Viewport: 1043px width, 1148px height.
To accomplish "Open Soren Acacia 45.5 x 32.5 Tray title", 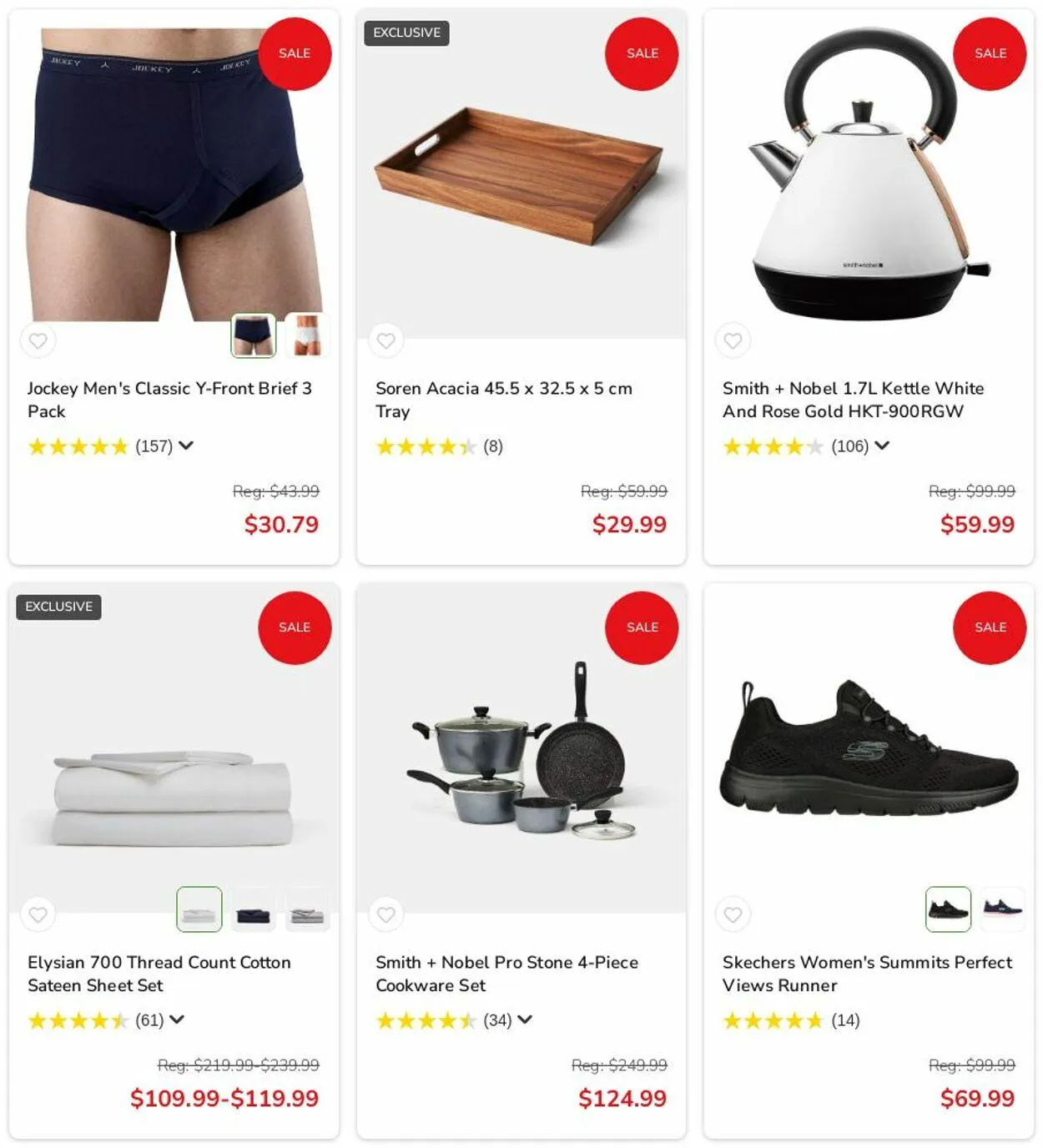I will (504, 400).
